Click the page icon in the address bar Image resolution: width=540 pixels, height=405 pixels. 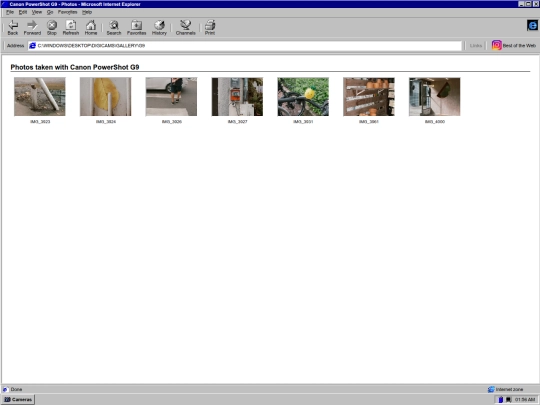[32, 45]
